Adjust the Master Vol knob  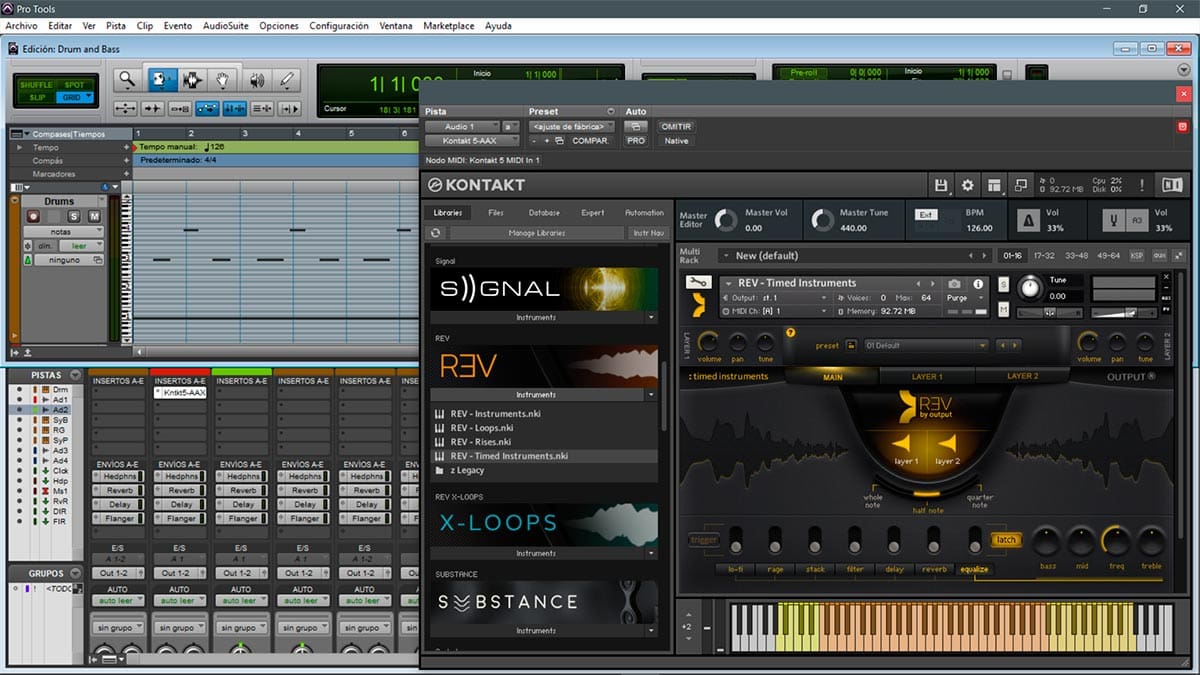click(726, 220)
